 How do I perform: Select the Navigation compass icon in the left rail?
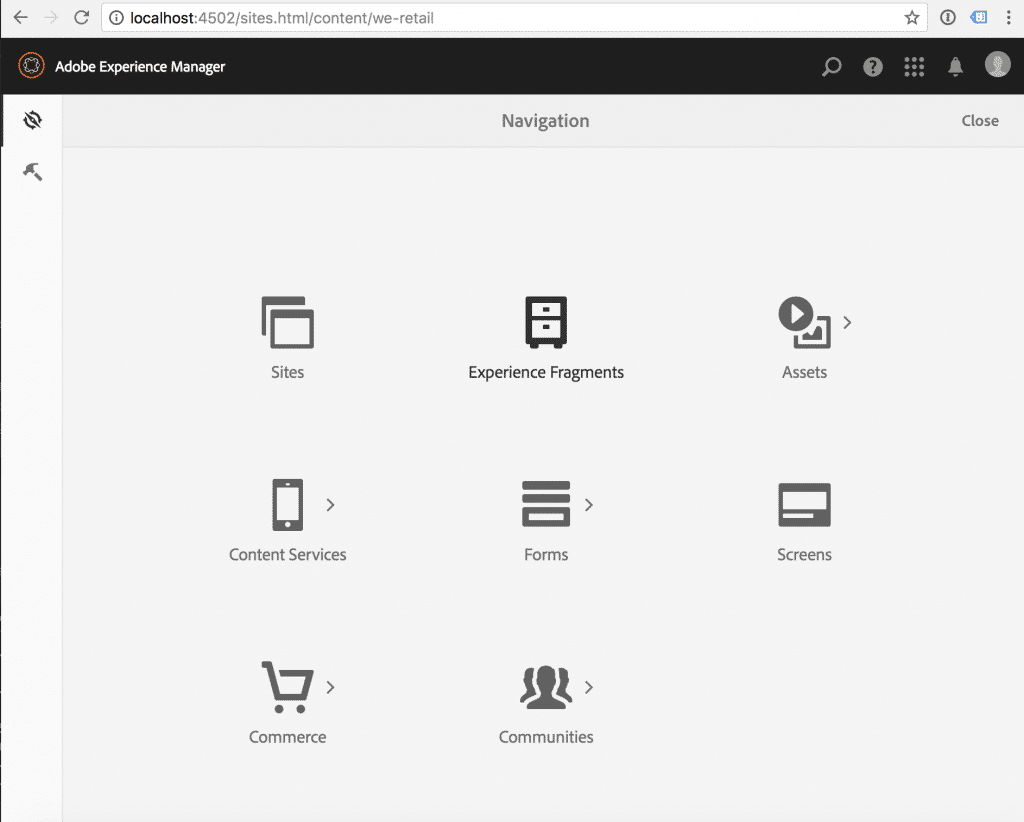tap(33, 120)
